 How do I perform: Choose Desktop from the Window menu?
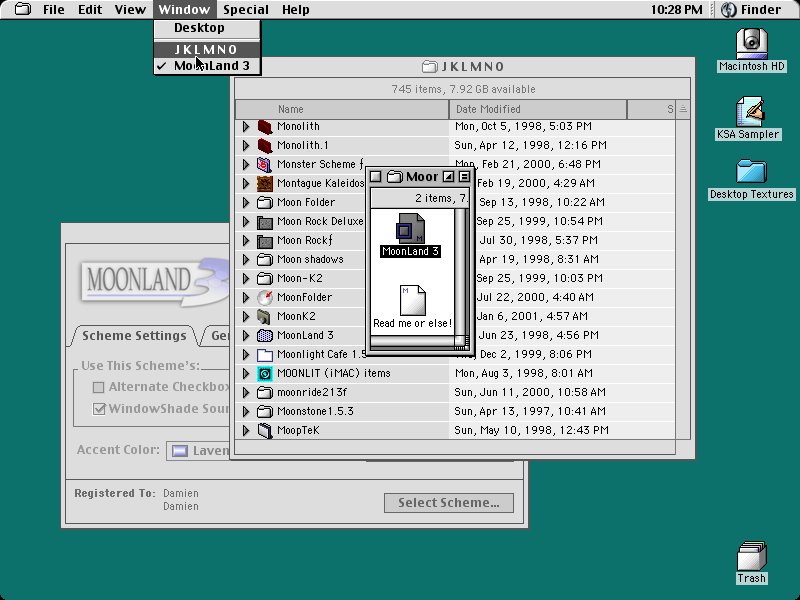click(207, 28)
